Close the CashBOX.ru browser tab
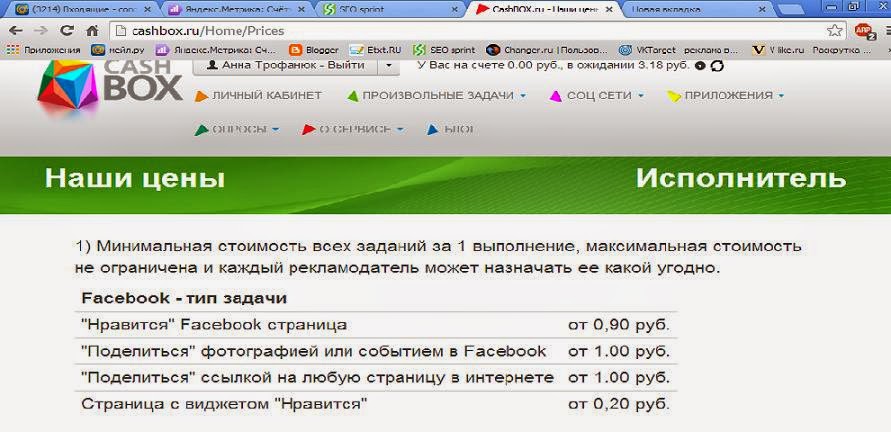This screenshot has width=891, height=432. 607,10
